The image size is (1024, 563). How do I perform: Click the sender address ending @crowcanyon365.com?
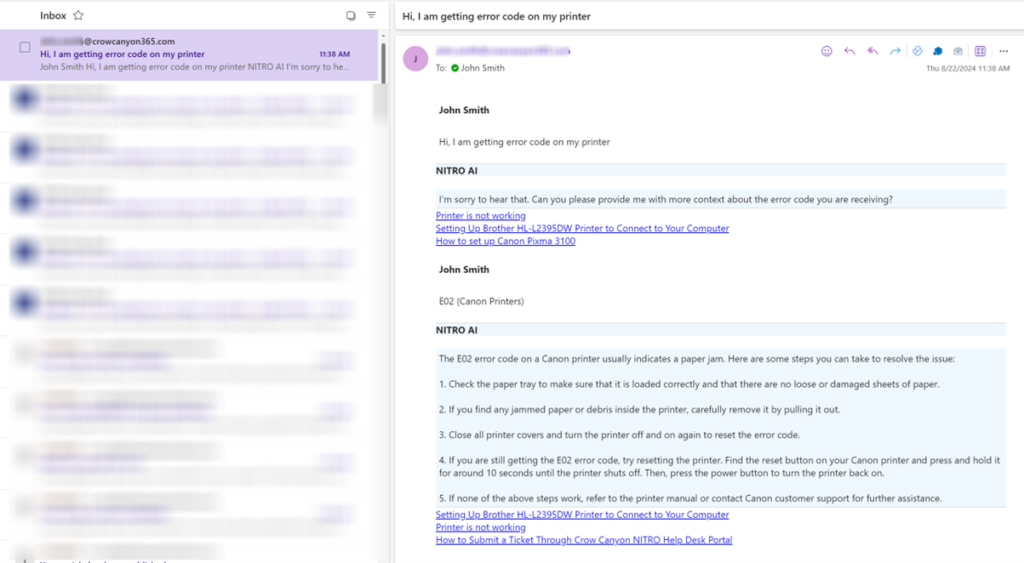[x=107, y=41]
